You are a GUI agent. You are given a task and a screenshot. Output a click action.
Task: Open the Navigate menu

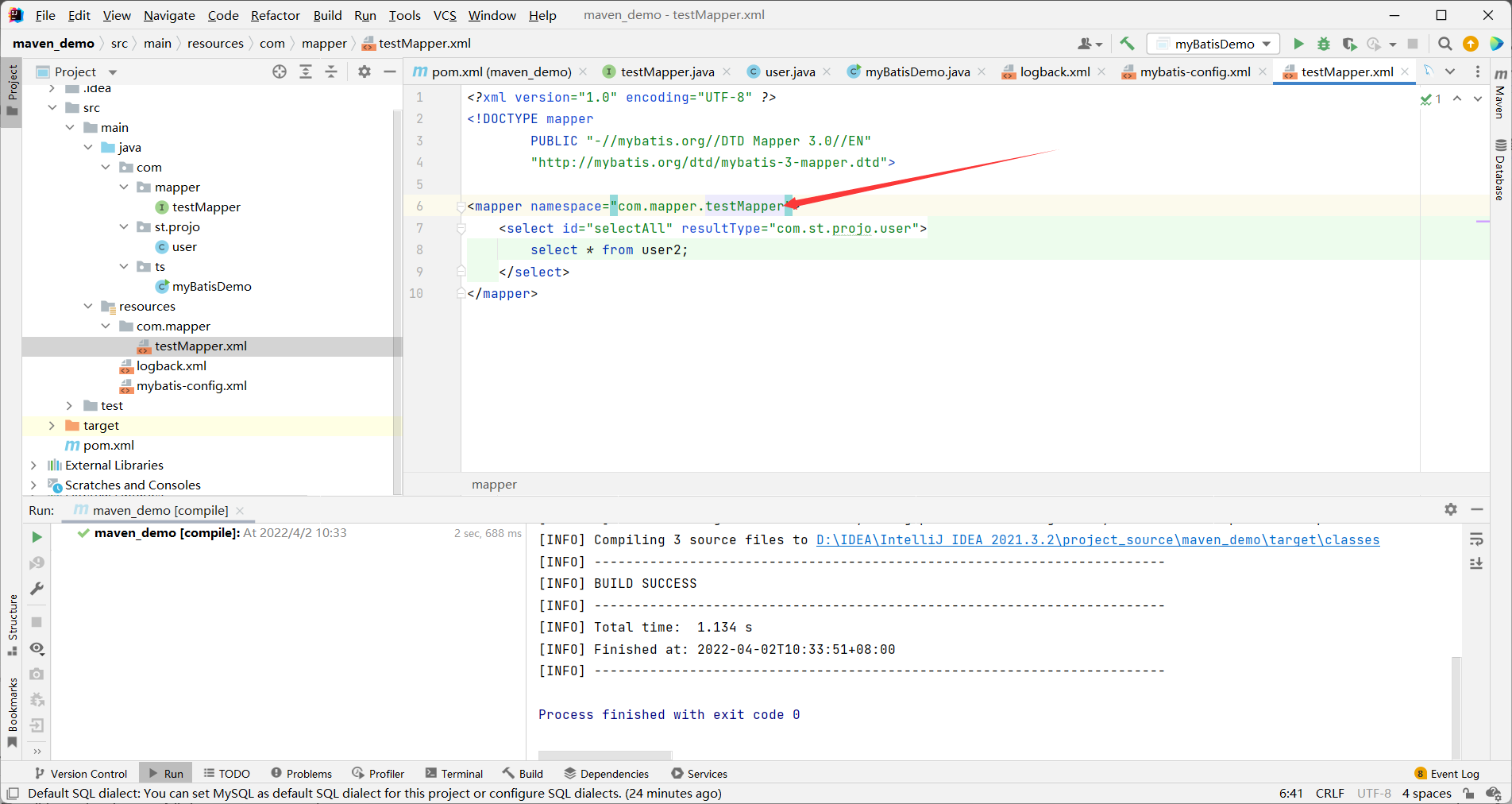169,15
